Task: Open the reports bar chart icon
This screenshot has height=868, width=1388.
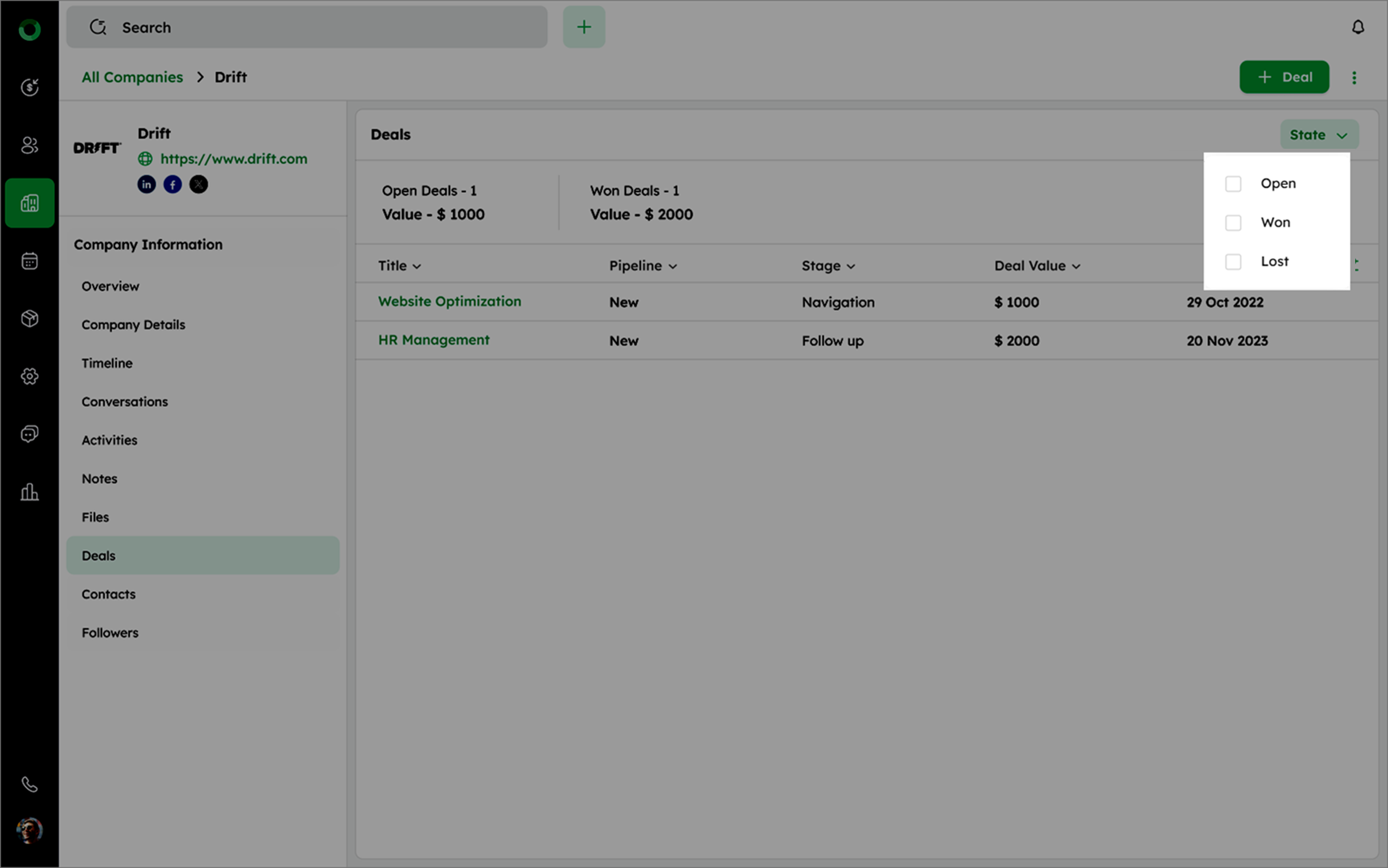Action: coord(29,492)
